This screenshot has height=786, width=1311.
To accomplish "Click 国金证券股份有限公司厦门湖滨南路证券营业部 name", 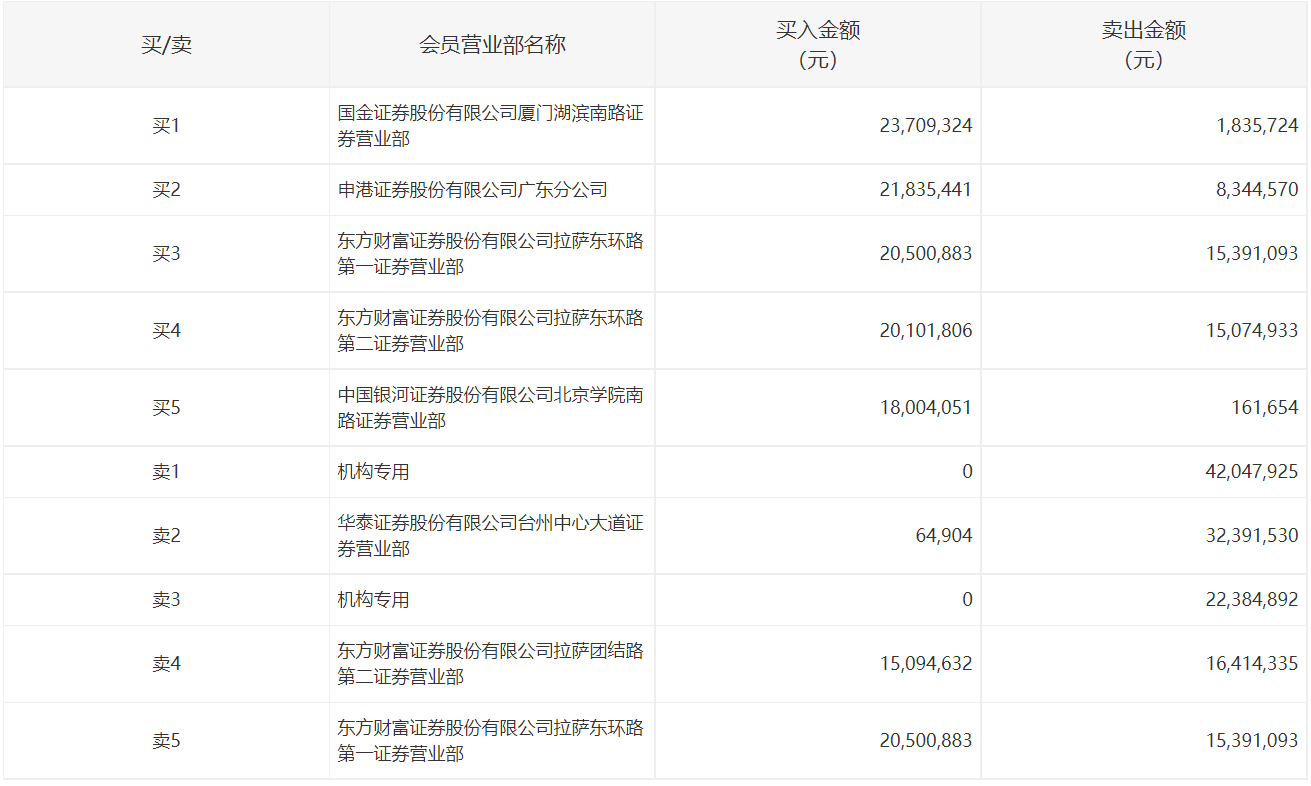I will [x=490, y=126].
